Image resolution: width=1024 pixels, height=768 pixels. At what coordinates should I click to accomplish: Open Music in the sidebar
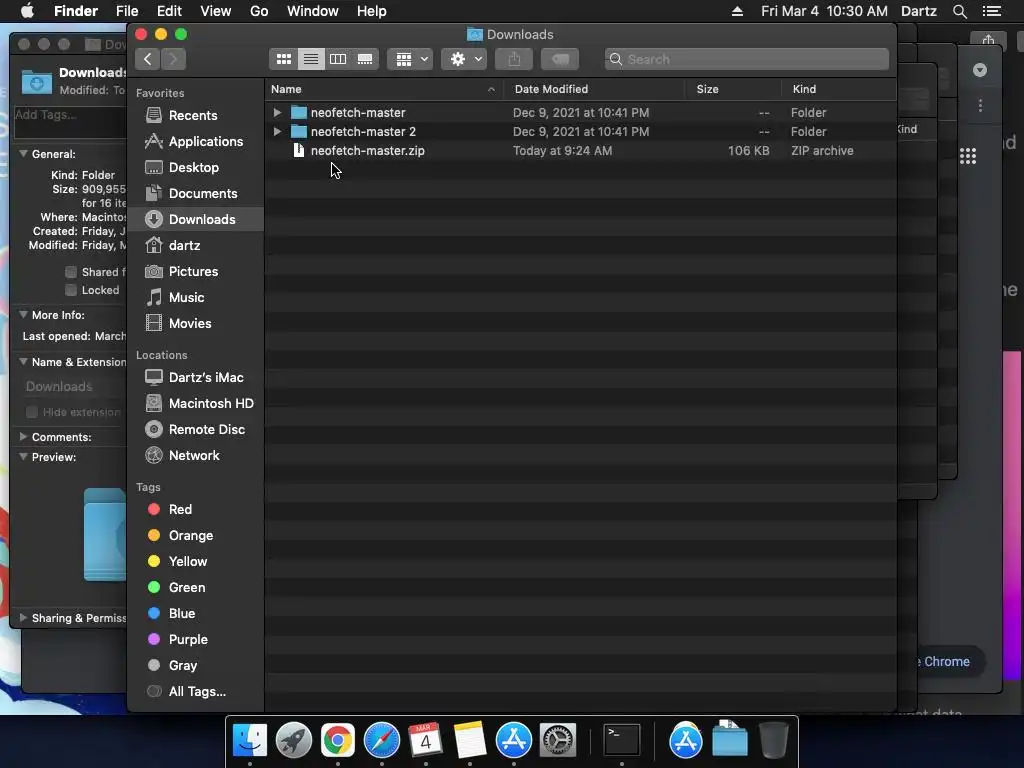pyautogui.click(x=196, y=298)
